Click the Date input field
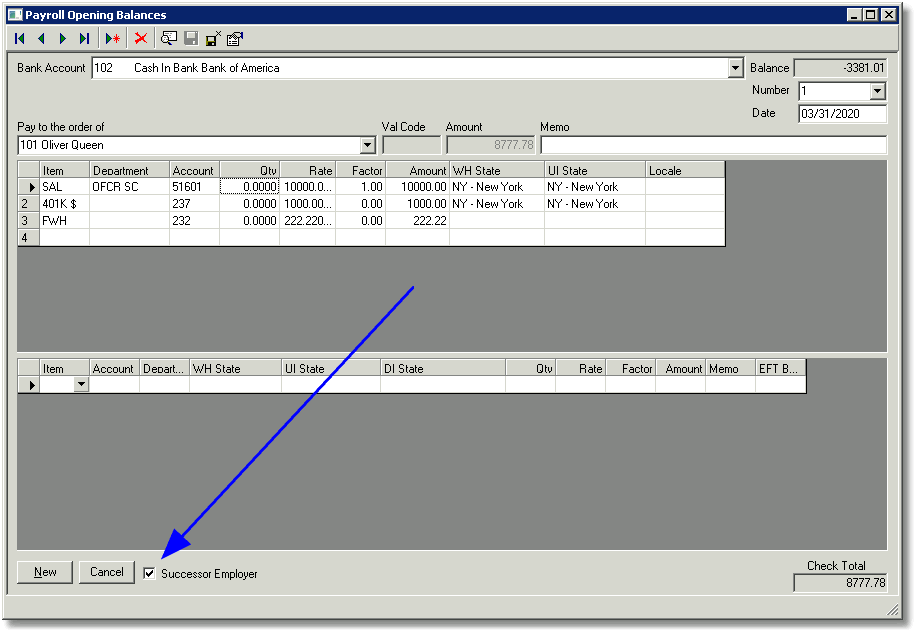The width and height of the screenshot is (917, 634). [843, 113]
